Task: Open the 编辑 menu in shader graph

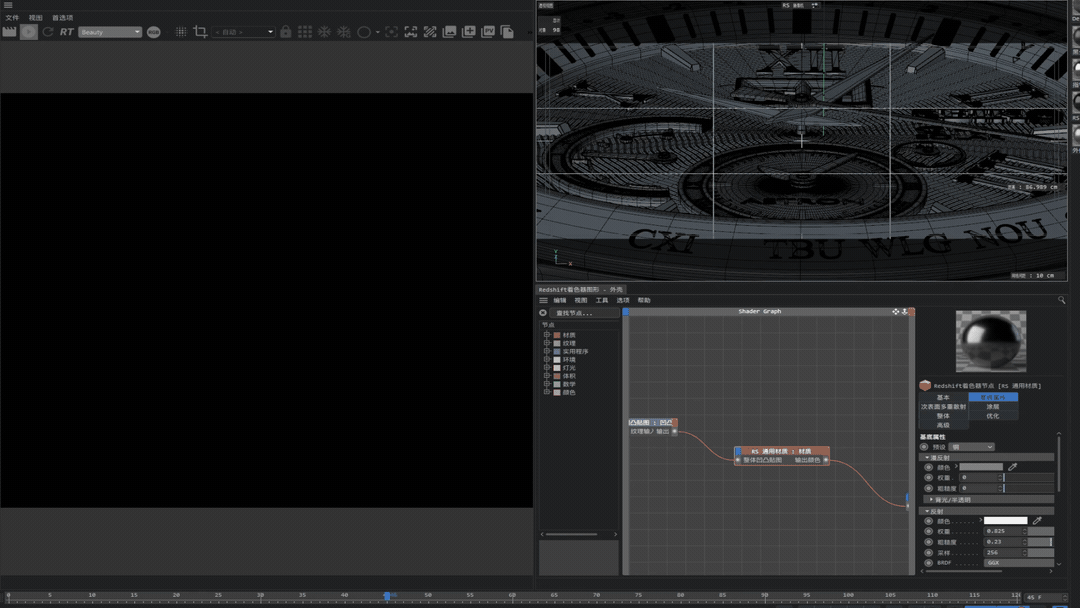Action: coord(559,300)
